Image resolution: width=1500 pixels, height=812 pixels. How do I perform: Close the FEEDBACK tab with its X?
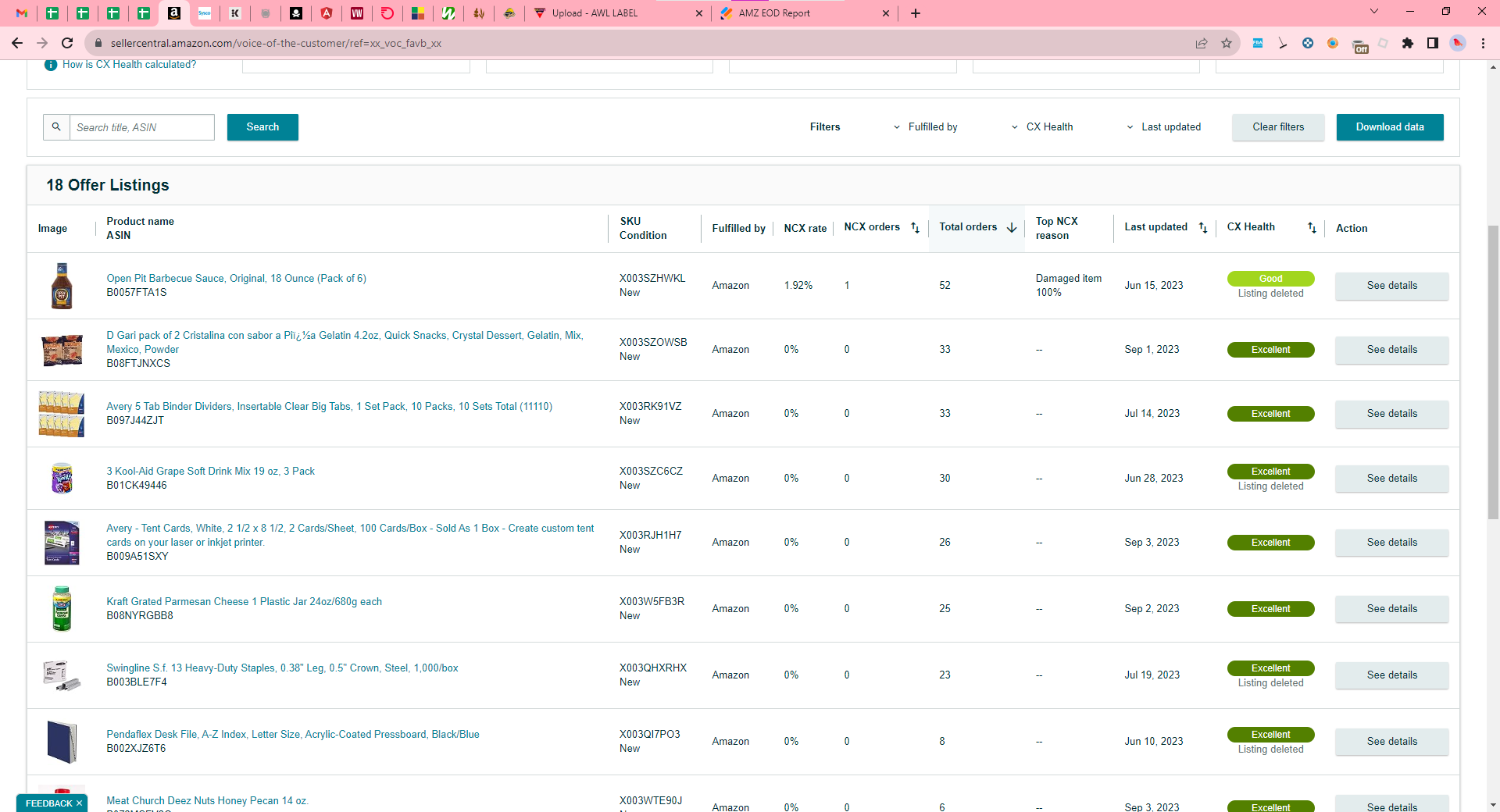tap(79, 803)
